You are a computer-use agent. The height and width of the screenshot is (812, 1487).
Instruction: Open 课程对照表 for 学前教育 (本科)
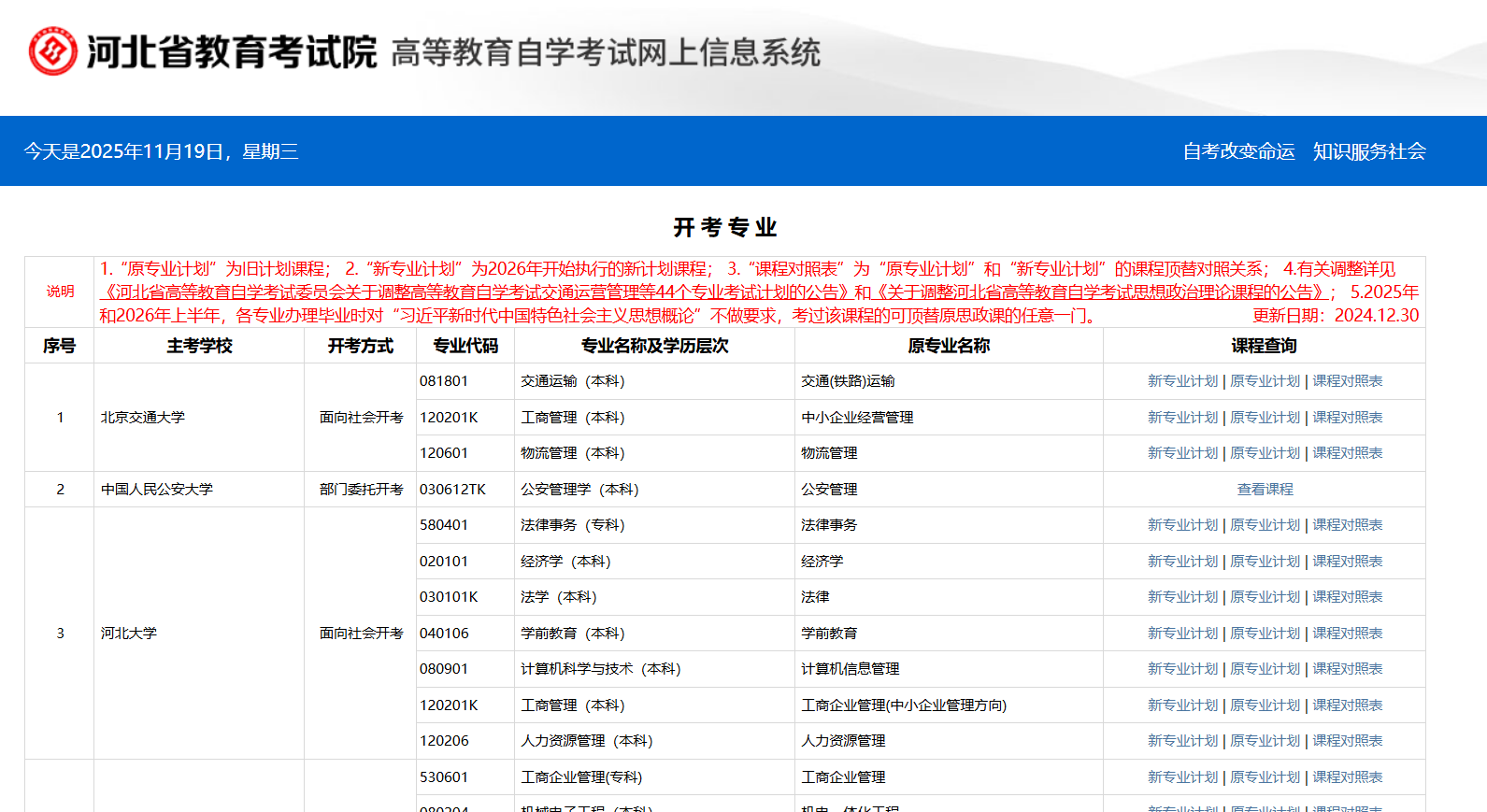pyautogui.click(x=1347, y=634)
